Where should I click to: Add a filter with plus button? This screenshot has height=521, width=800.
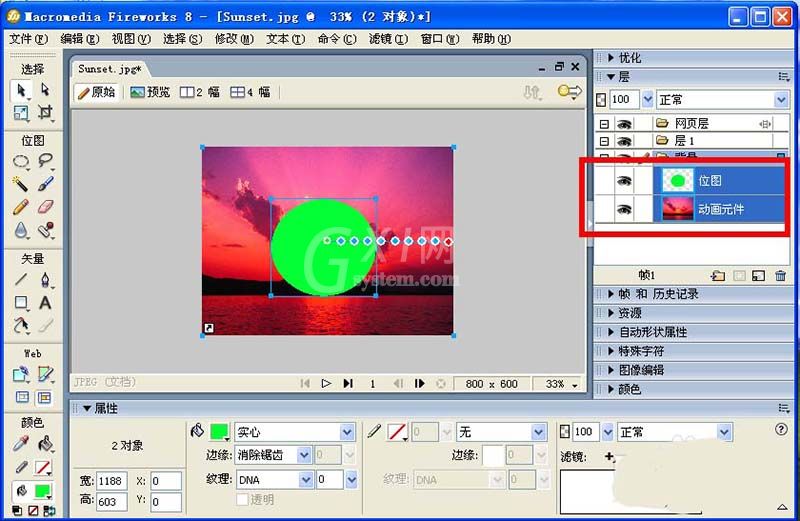point(609,456)
